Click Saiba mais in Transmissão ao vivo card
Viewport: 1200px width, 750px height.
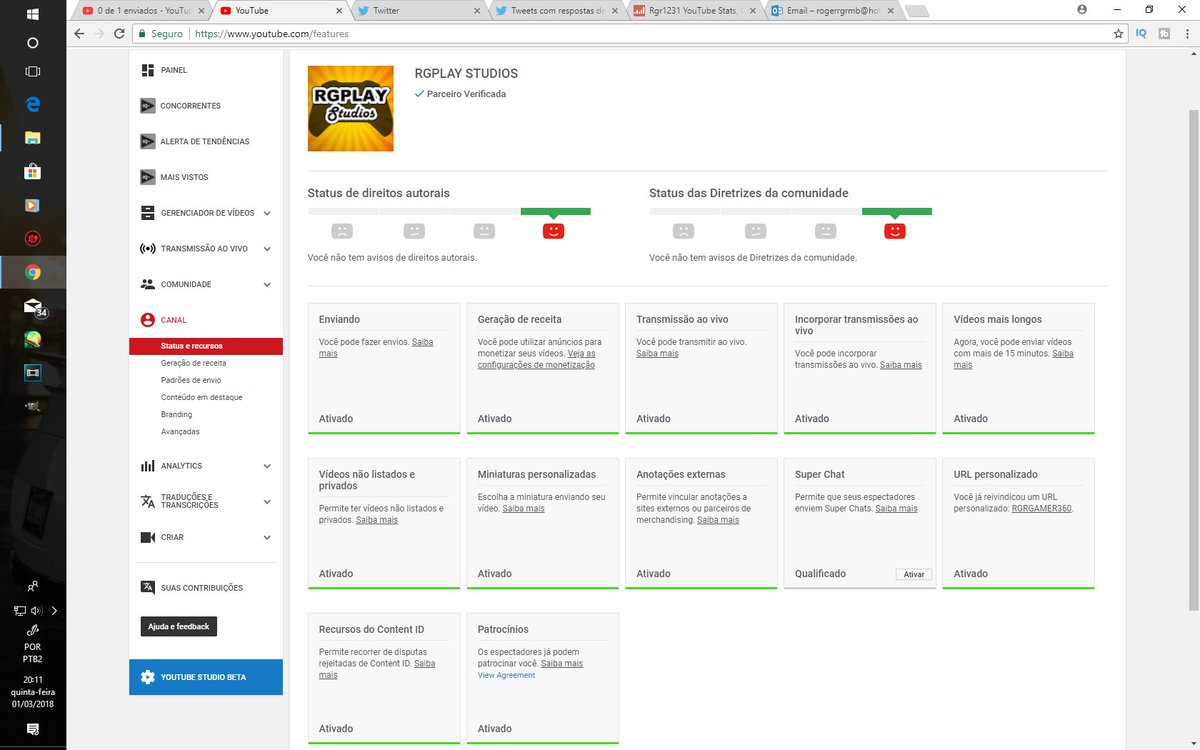[657, 353]
